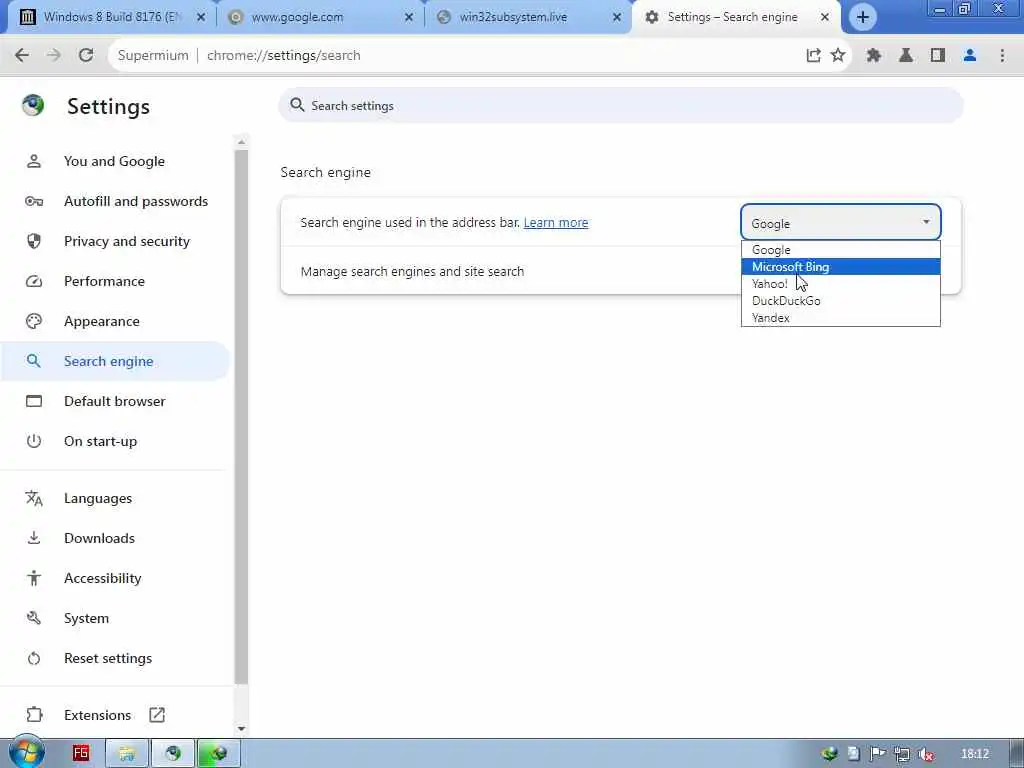Open Privacy and security settings
1024x768 pixels.
click(114, 241)
